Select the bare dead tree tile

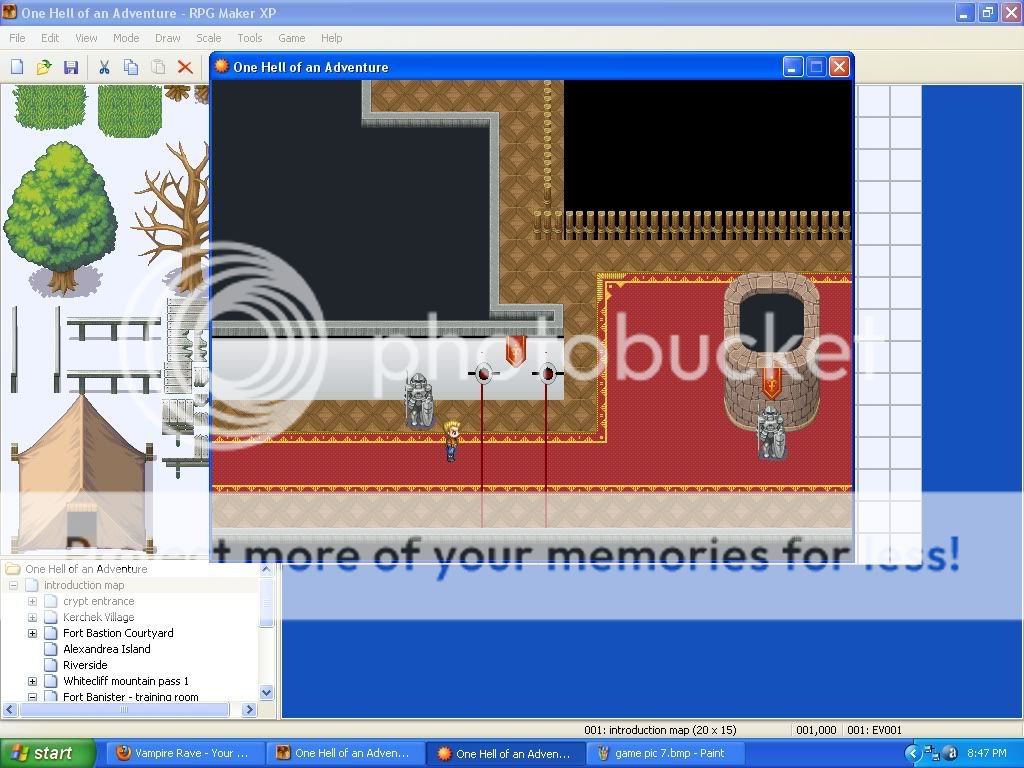coord(173,217)
